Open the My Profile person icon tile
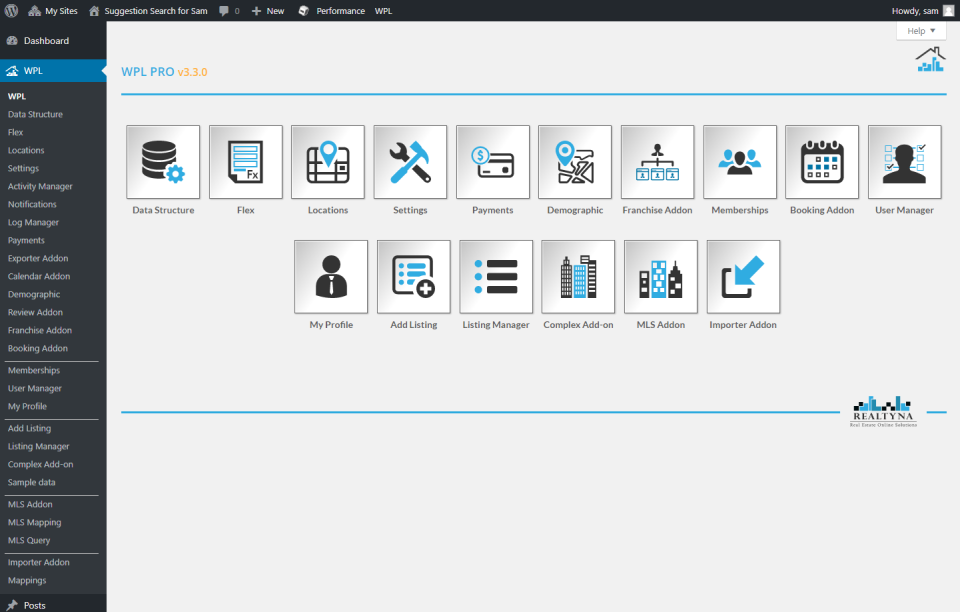The width and height of the screenshot is (960, 612). [331, 277]
